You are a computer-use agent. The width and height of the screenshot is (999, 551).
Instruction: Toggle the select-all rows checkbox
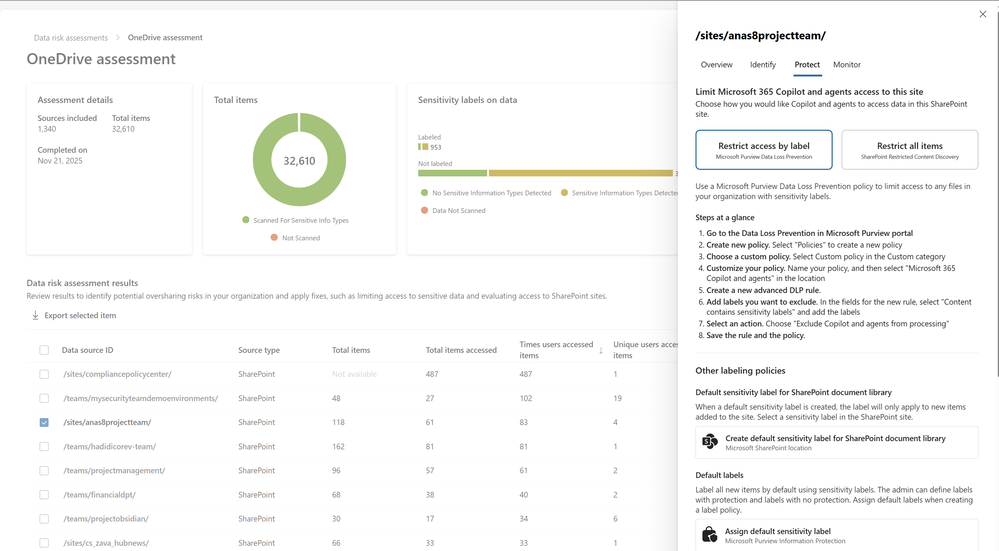tap(44, 350)
